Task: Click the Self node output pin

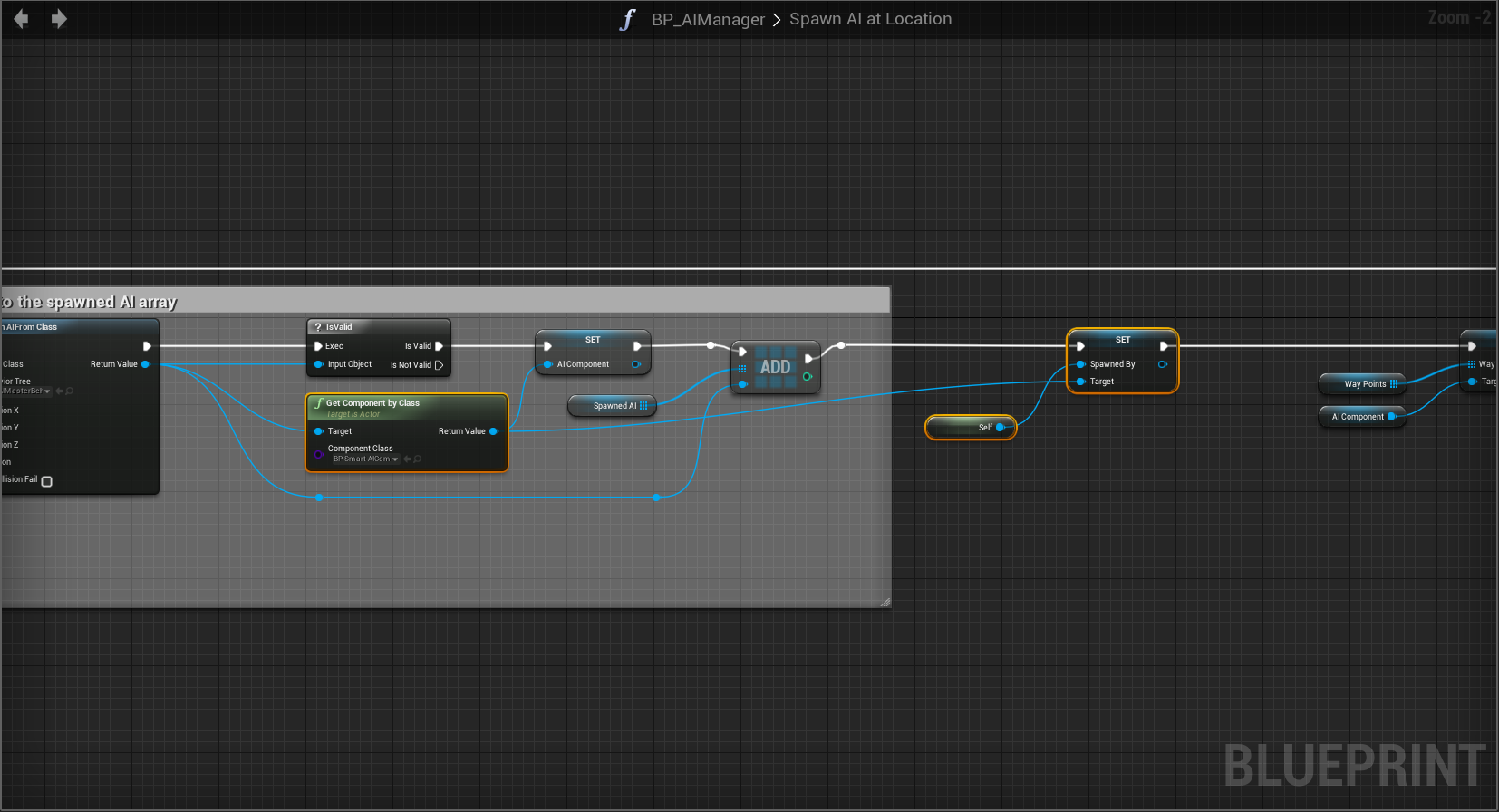Action: (x=1001, y=428)
